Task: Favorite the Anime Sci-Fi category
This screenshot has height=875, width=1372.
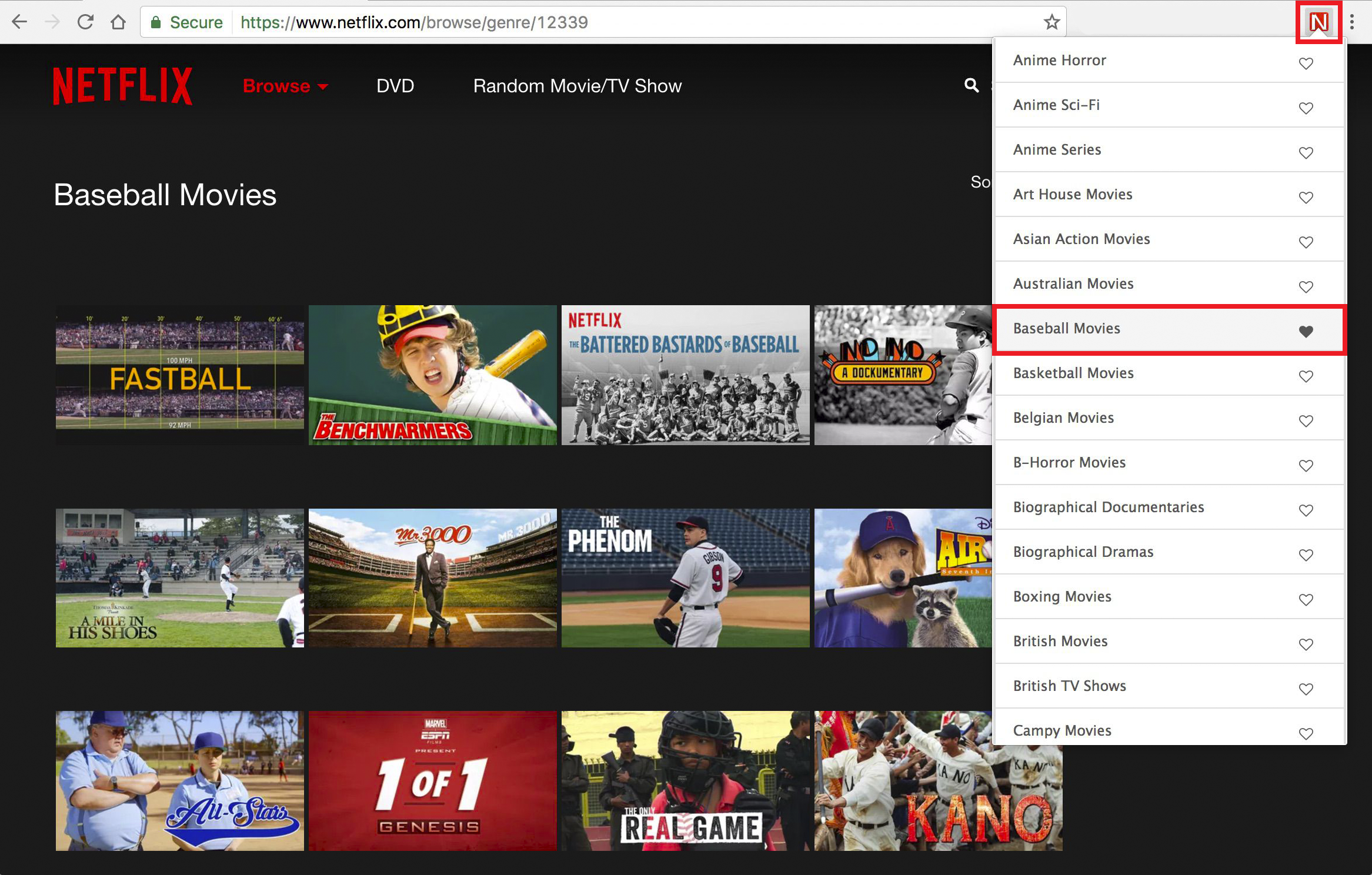Action: tap(1306, 108)
